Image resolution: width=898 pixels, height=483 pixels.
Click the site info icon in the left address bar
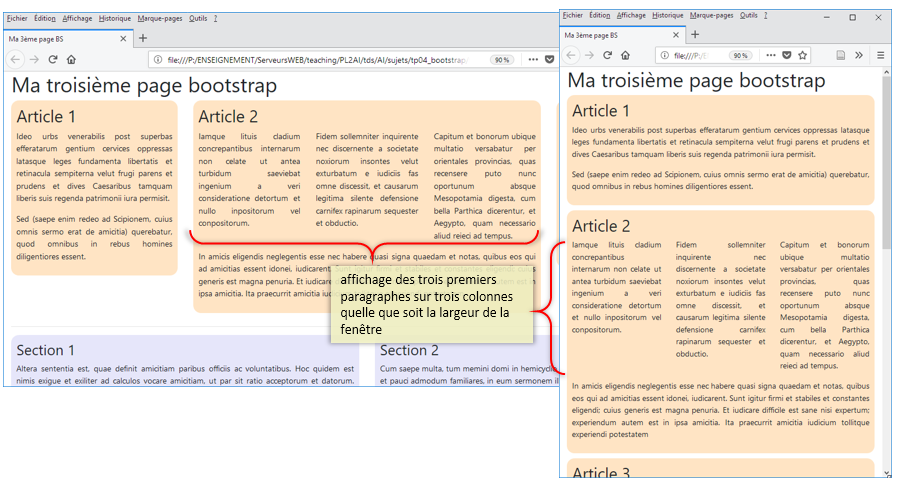tap(157, 60)
